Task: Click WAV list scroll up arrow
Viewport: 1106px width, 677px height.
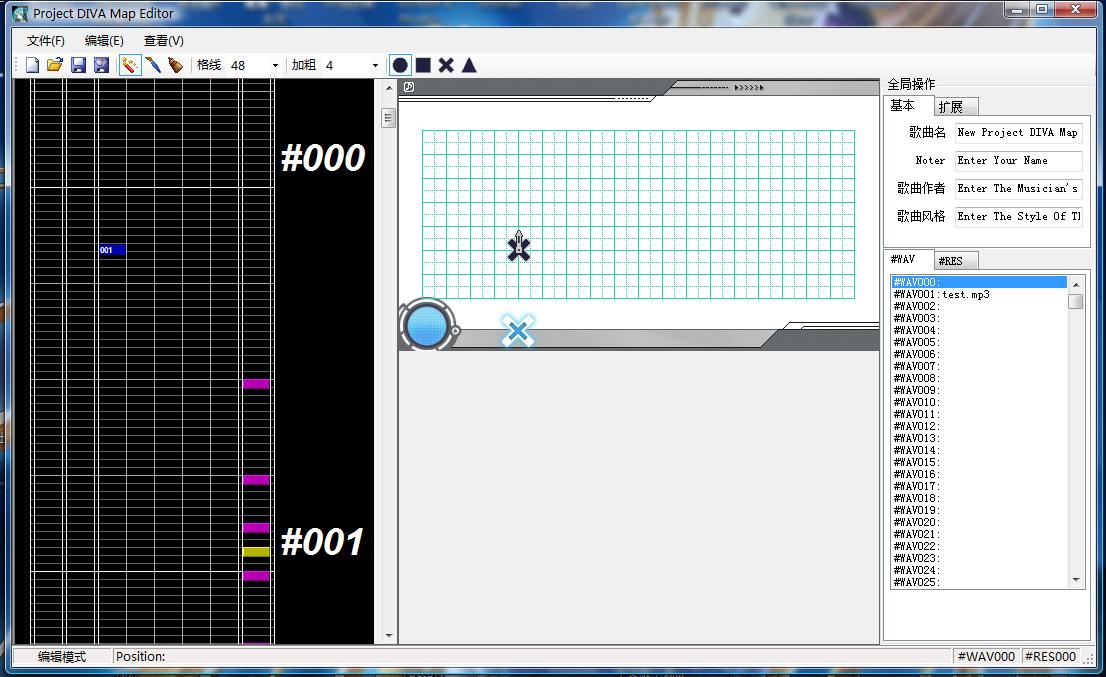Action: (1076, 284)
